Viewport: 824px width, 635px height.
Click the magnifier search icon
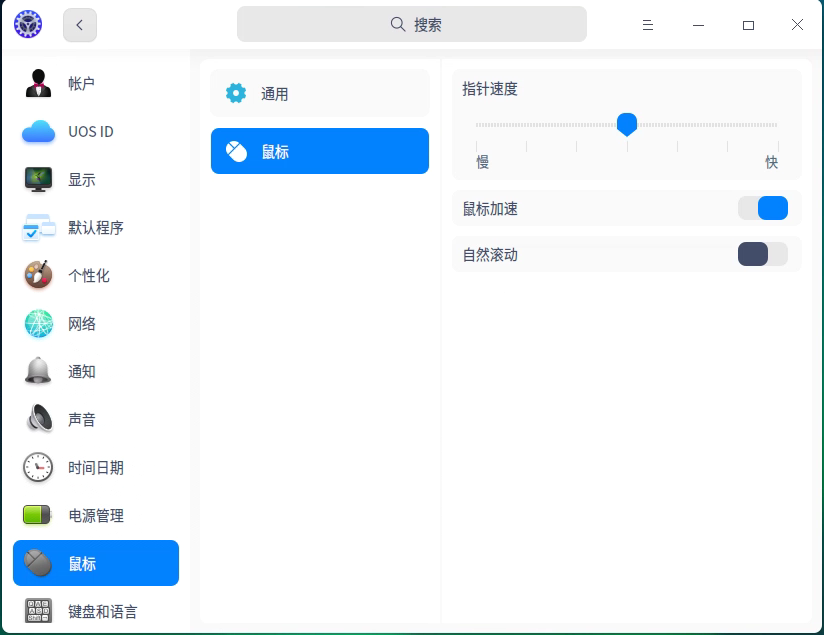point(398,24)
